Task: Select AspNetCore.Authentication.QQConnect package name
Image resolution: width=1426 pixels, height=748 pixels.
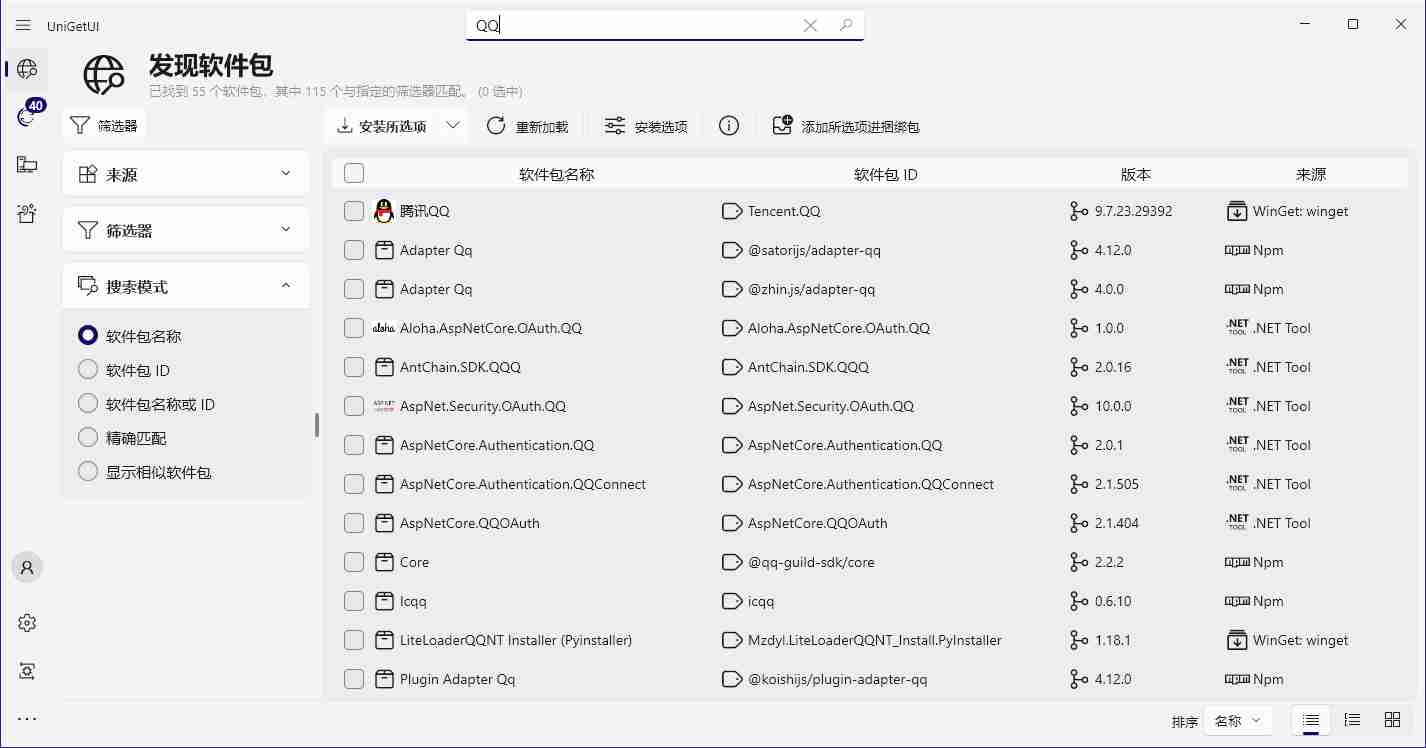Action: 523,484
